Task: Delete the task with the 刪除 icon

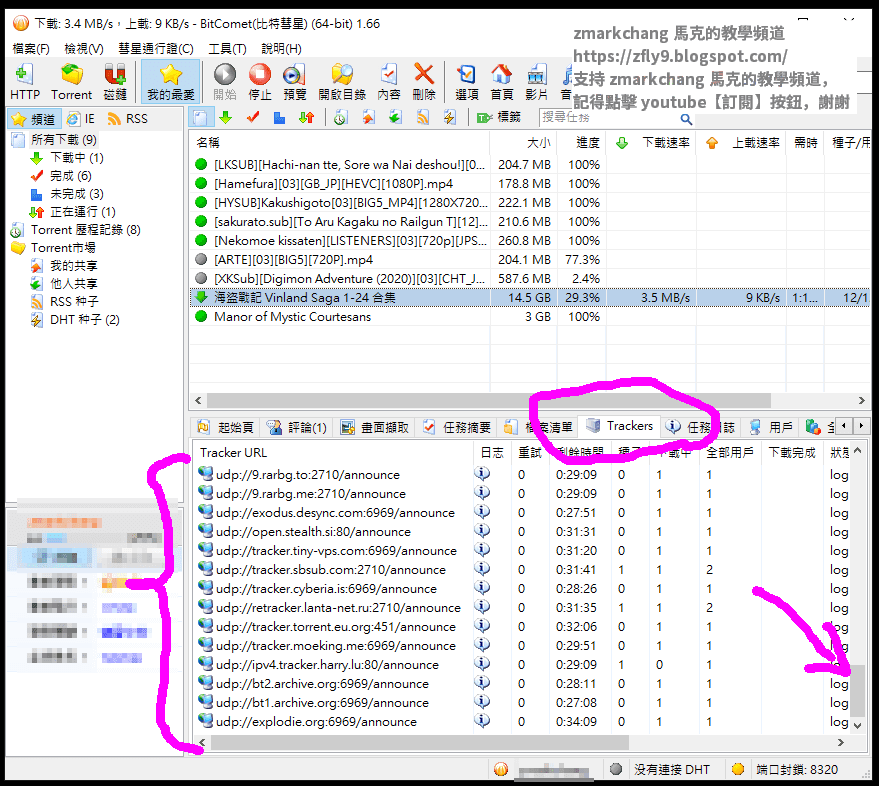Action: [x=424, y=81]
